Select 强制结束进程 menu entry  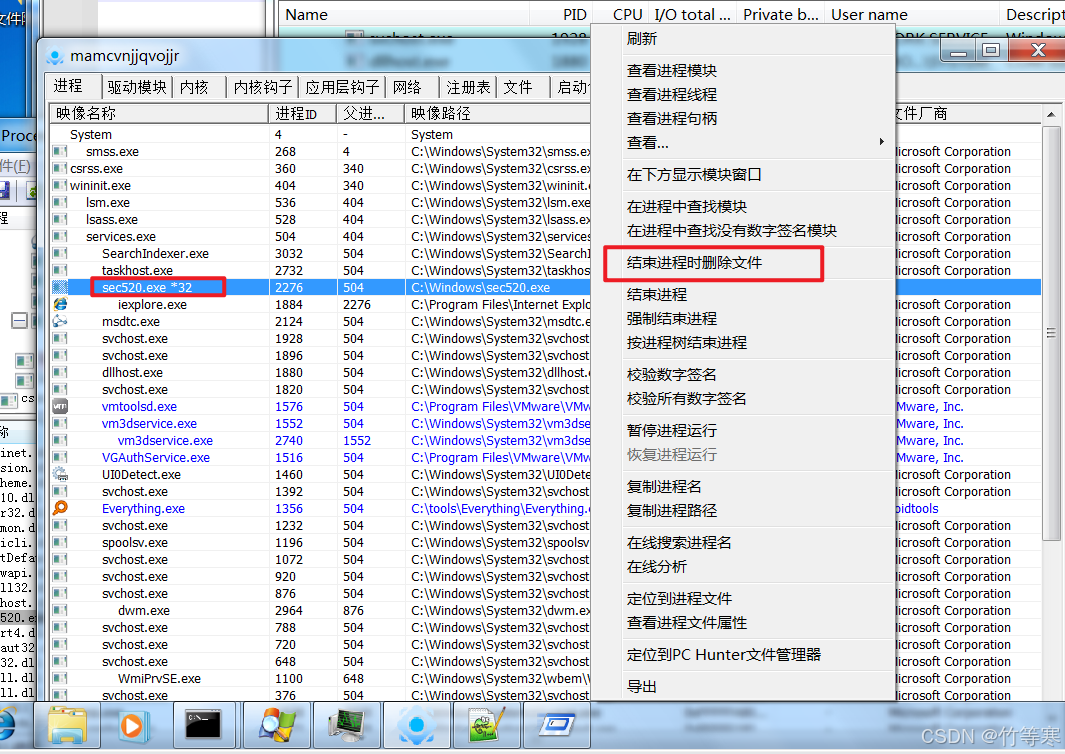(x=672, y=319)
